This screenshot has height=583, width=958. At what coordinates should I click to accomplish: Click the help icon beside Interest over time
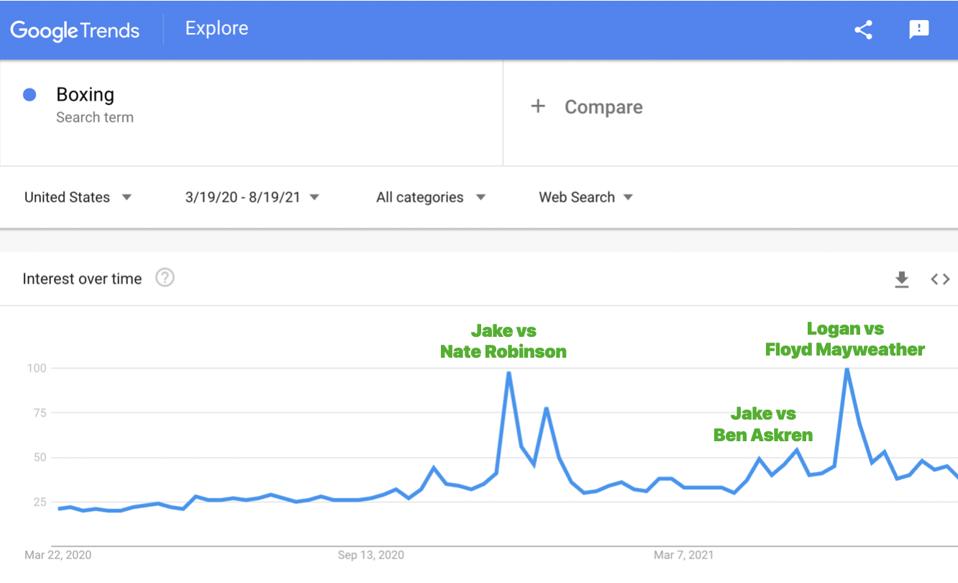tap(165, 278)
